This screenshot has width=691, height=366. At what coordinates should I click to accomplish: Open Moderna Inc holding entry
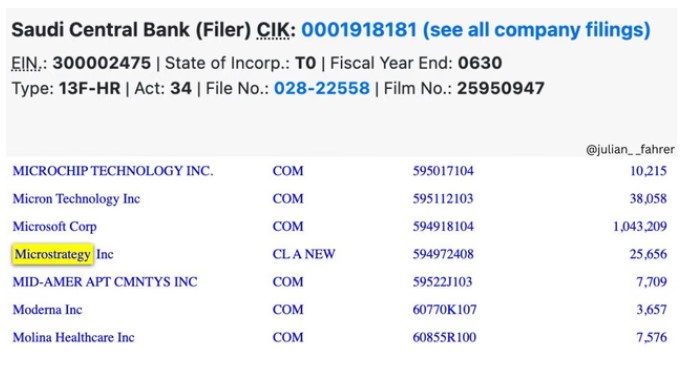47,310
